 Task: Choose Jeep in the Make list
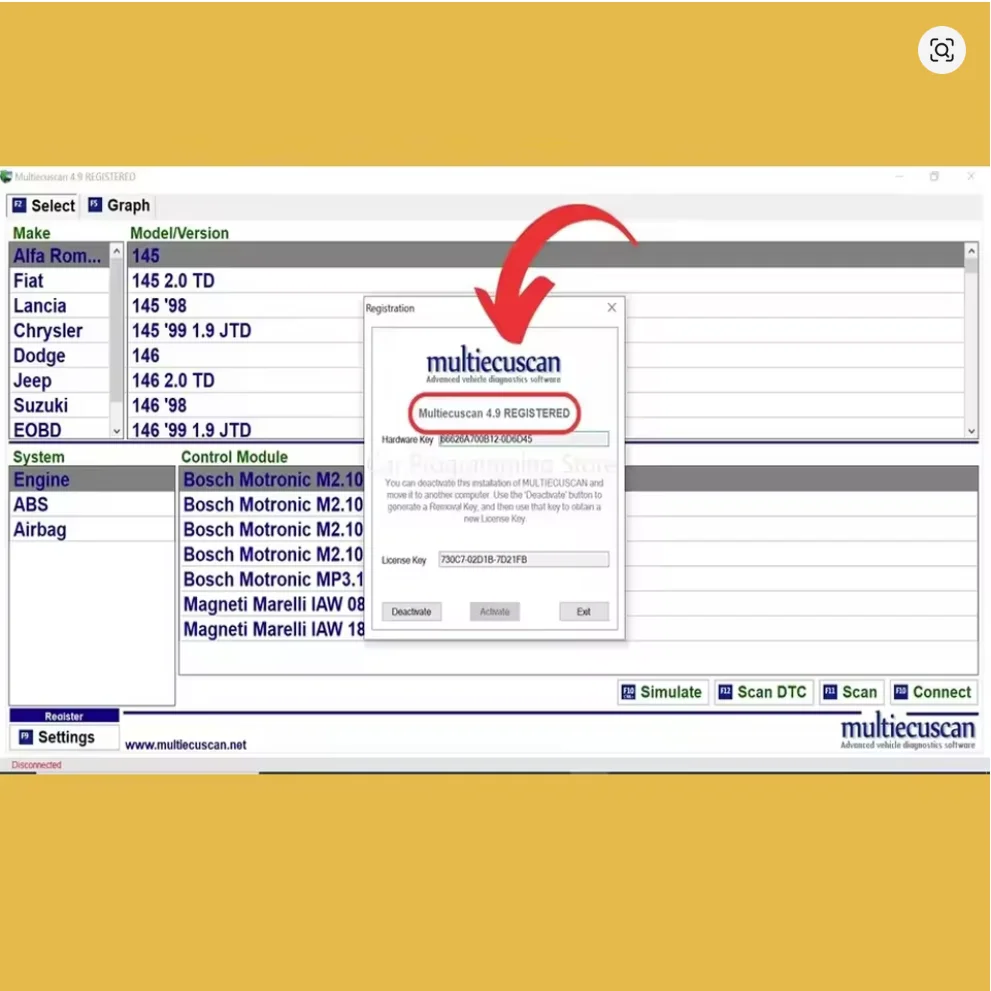(59, 380)
